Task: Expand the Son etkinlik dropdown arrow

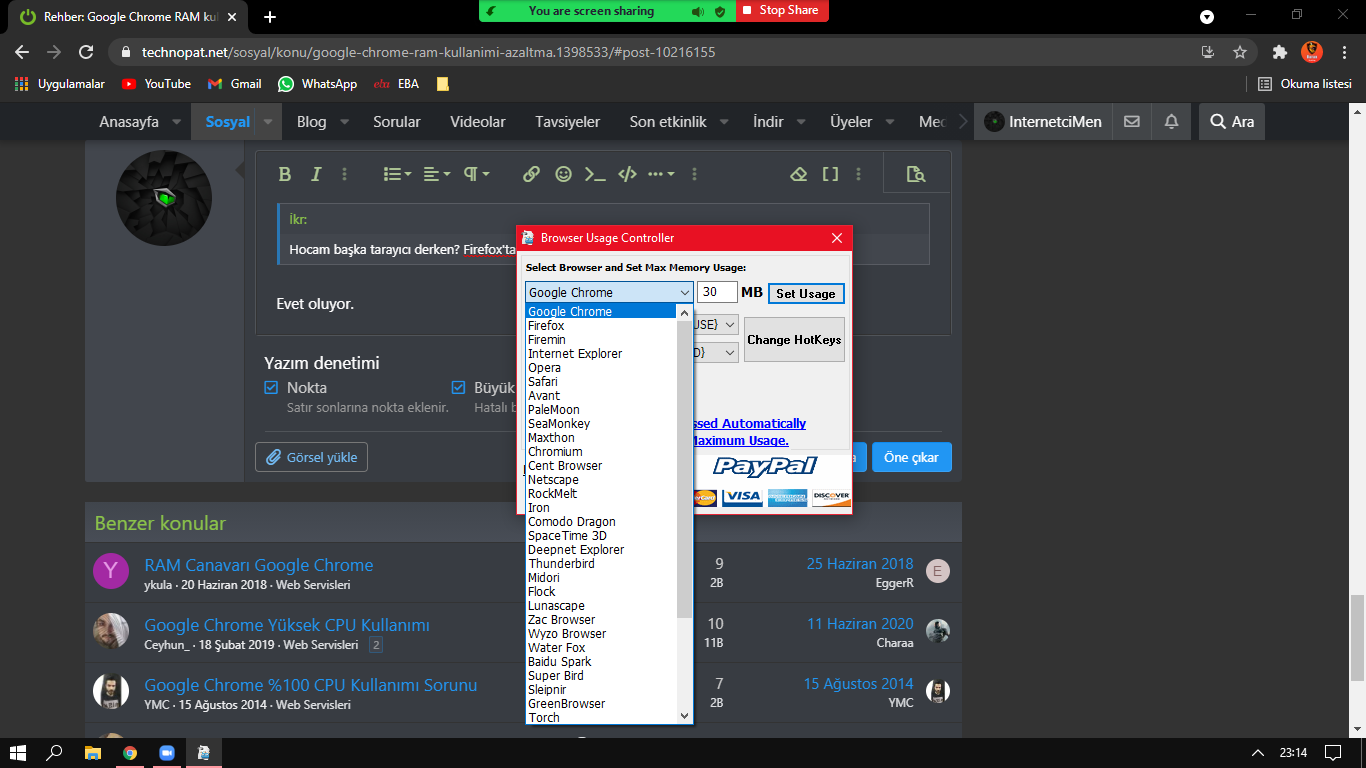Action: click(x=724, y=122)
